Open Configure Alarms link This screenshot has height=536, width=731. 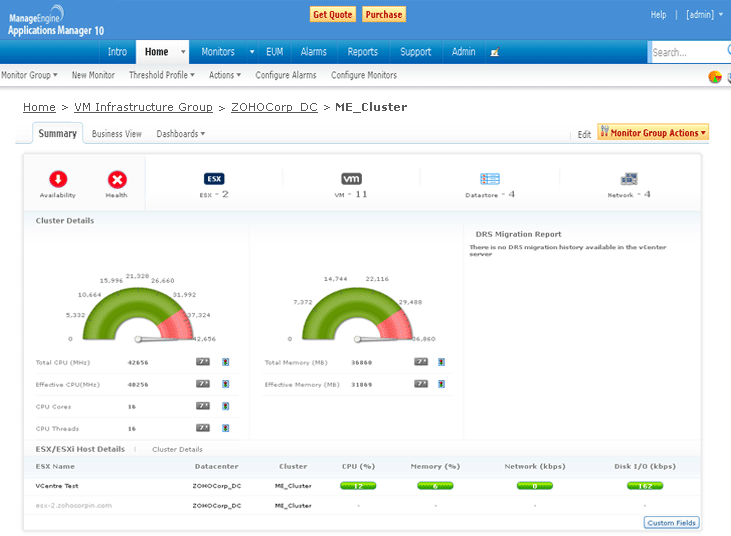(285, 75)
